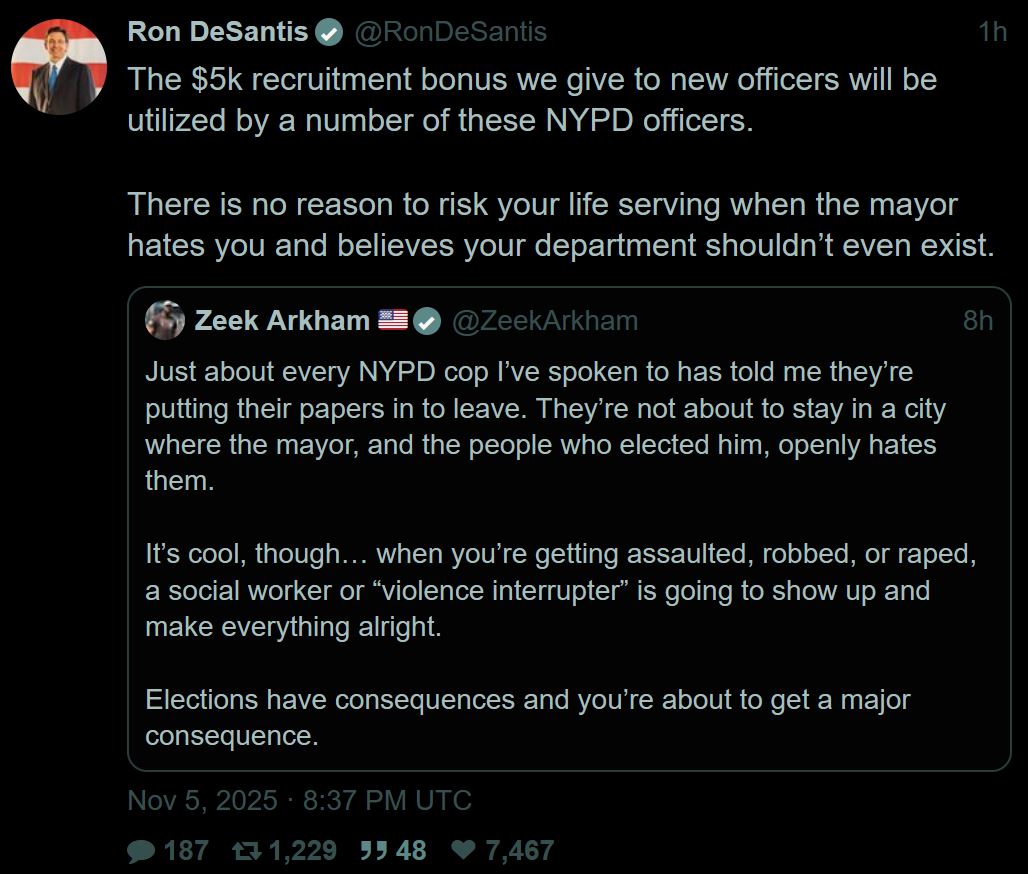
Task: Click the reply speech bubble icon
Action: 143,851
